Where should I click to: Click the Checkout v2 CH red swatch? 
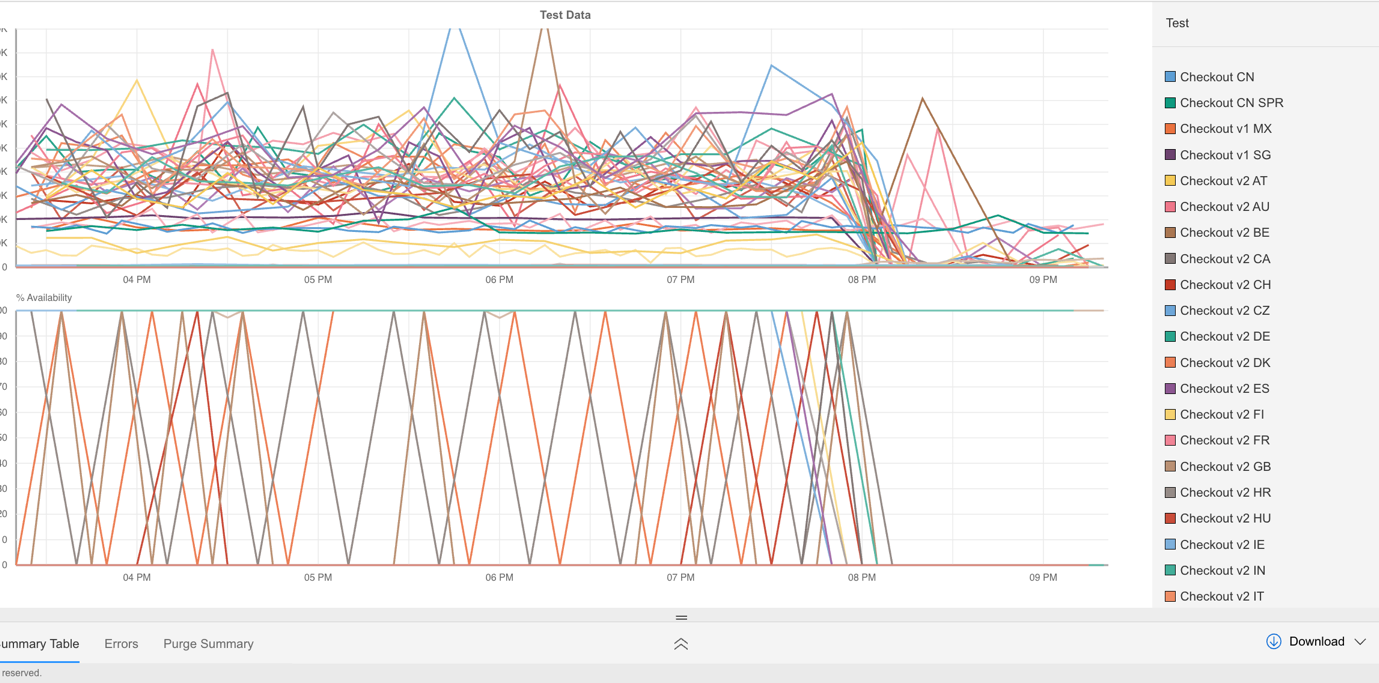[1170, 285]
